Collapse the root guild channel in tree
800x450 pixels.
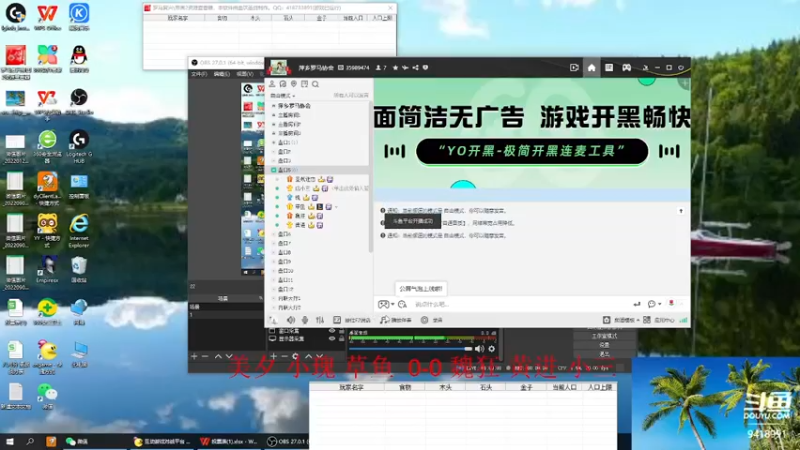pyautogui.click(x=274, y=106)
